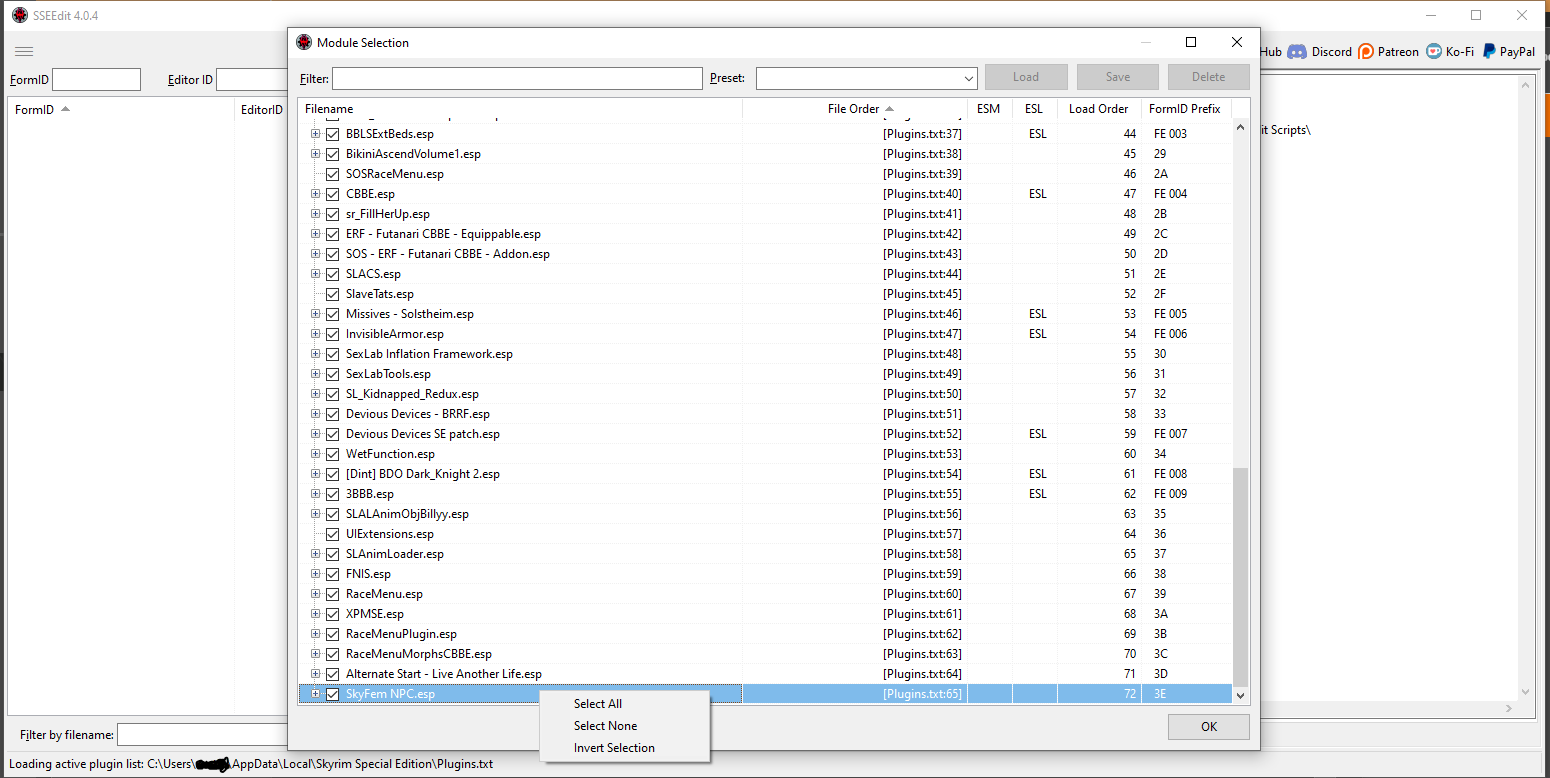Focus the Filter by filename field
Screen dimensions: 1550x778
pos(202,735)
